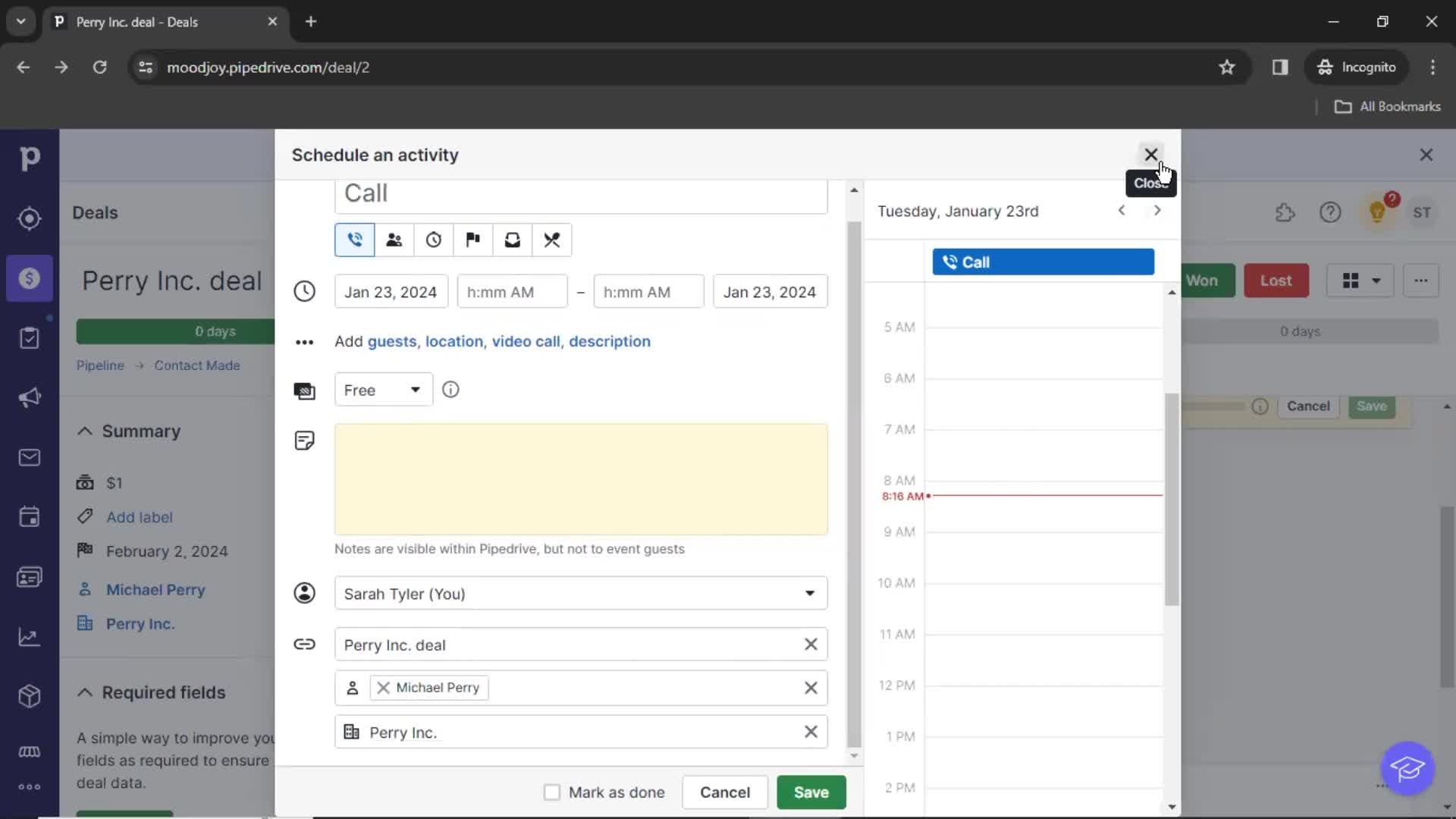Go to next day in calendar
Screen dimensions: 1456x819
[1157, 211]
